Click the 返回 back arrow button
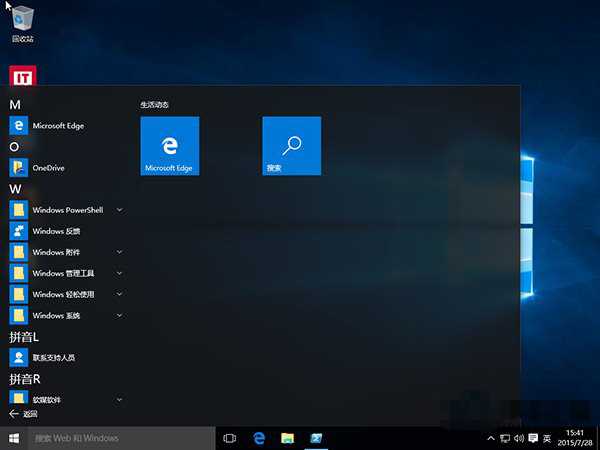 (x=23, y=414)
